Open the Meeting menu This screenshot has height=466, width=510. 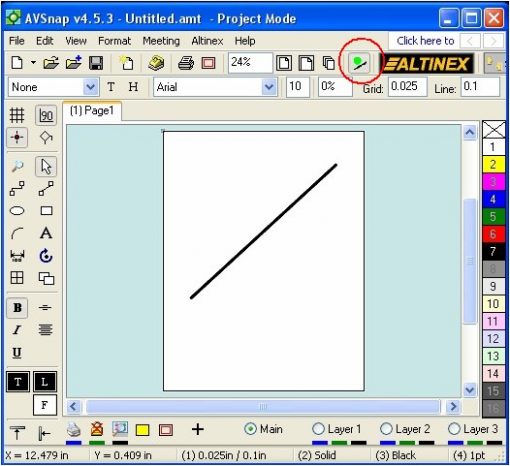(161, 41)
